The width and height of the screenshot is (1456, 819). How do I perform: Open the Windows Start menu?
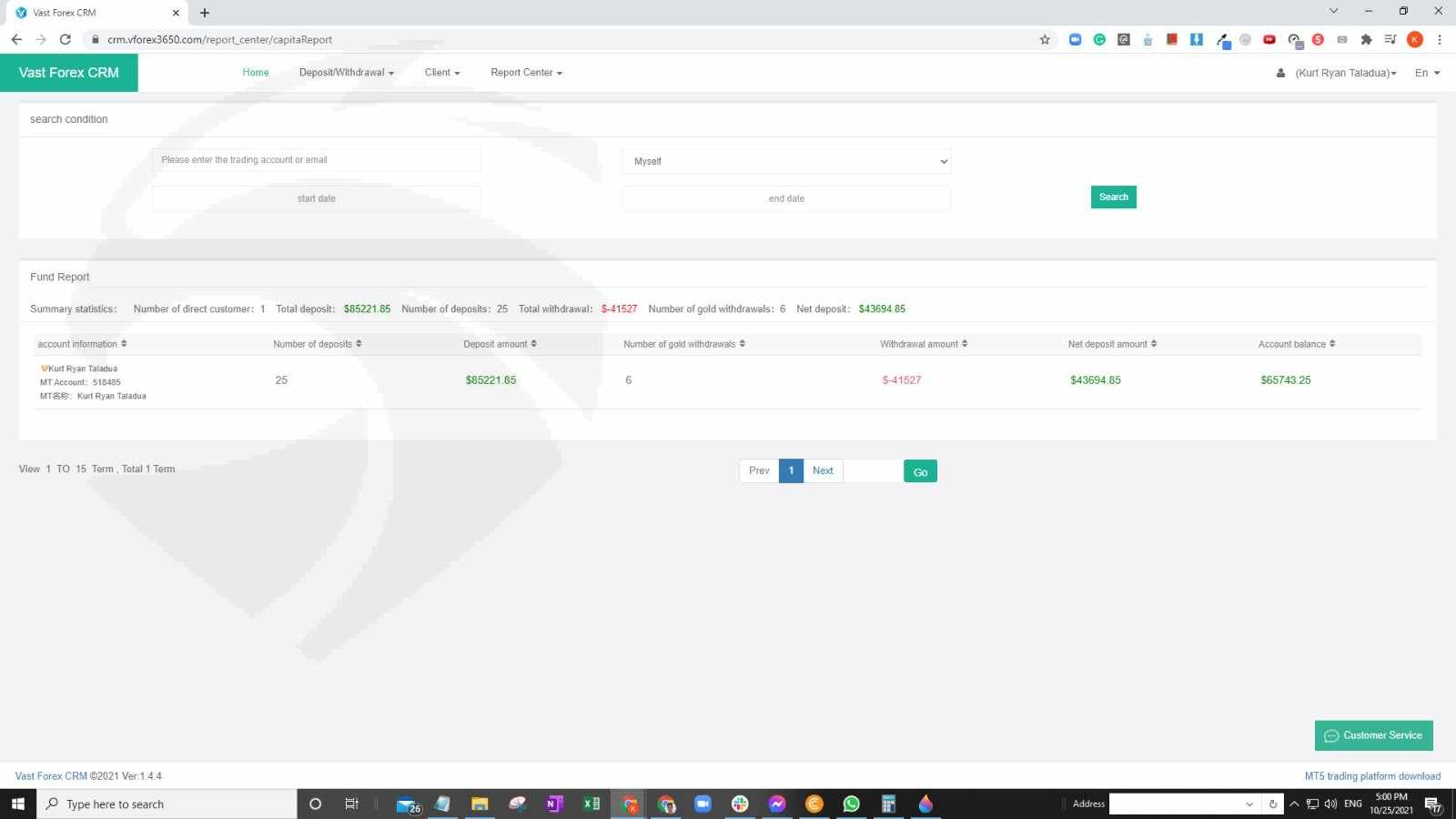click(x=18, y=804)
